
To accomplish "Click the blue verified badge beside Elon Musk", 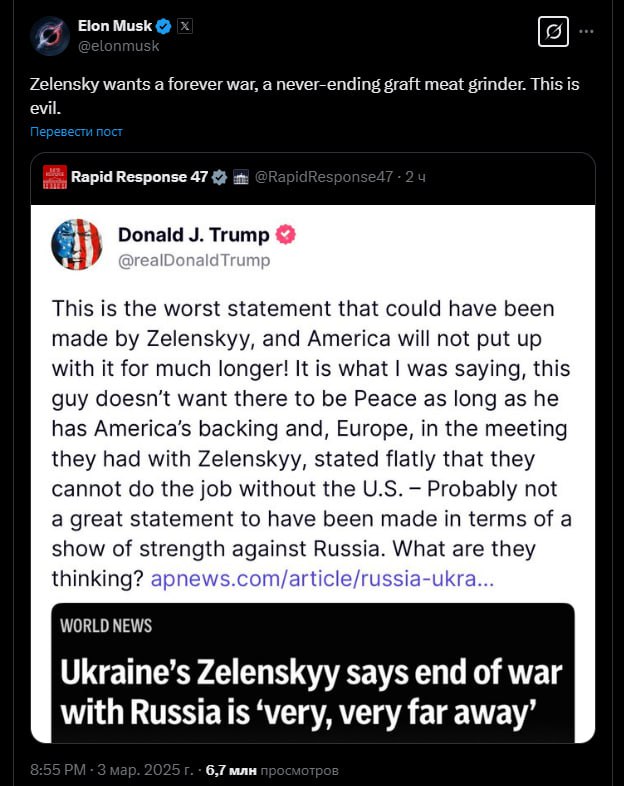I will [164, 26].
